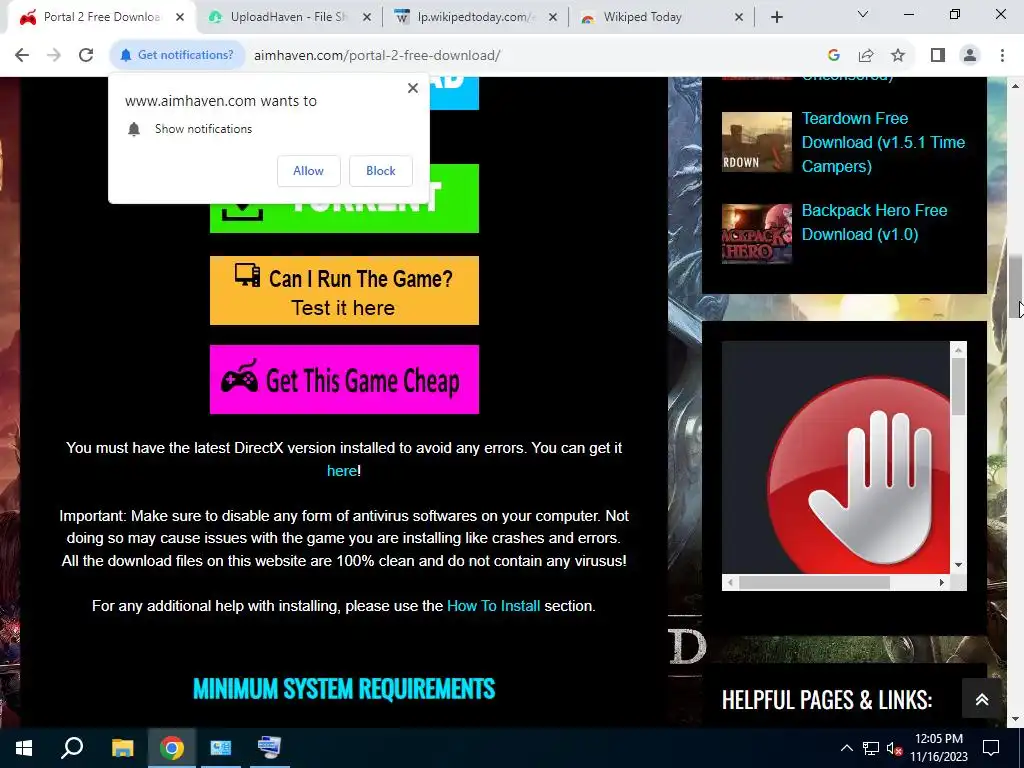Click the taskbar app after Chrome

[221, 748]
